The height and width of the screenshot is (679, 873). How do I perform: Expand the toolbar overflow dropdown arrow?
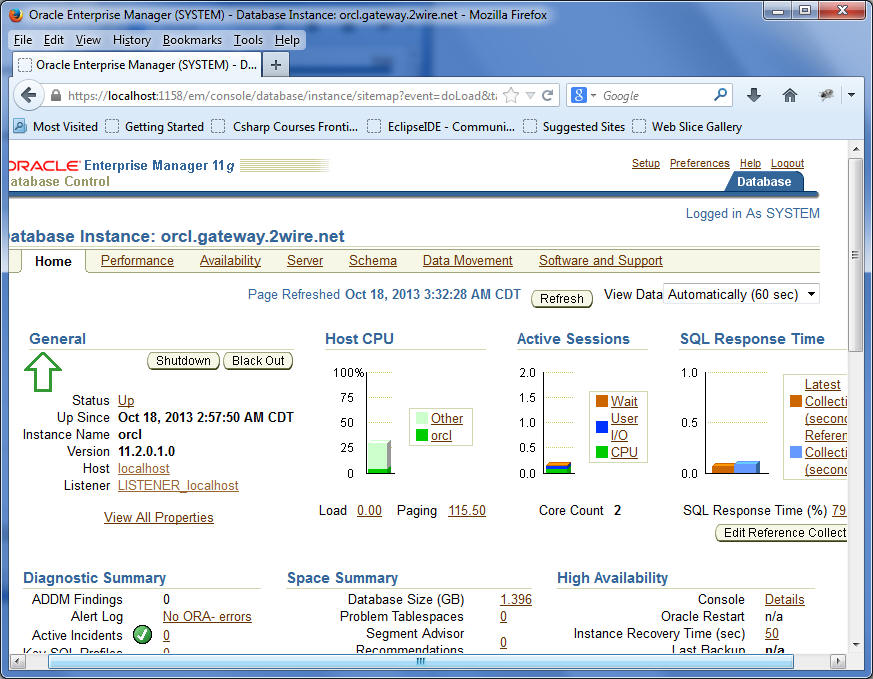coord(851,95)
